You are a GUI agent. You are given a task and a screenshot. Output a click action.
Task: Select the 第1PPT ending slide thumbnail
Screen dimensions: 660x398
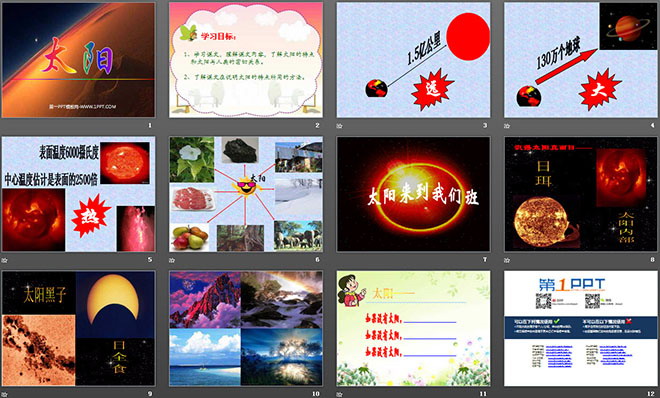pyautogui.click(x=581, y=328)
